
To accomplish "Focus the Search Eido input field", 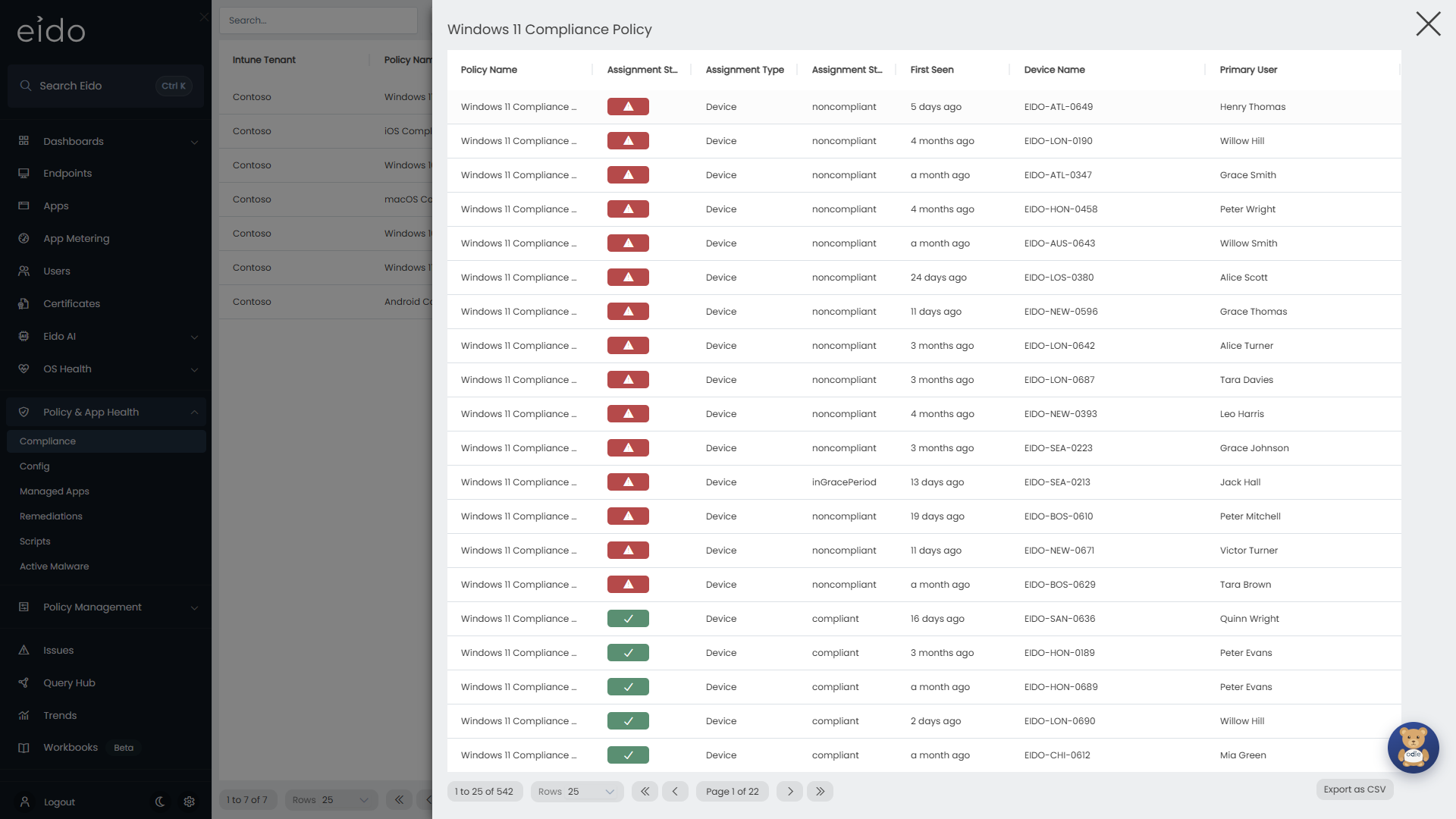I will click(x=105, y=86).
